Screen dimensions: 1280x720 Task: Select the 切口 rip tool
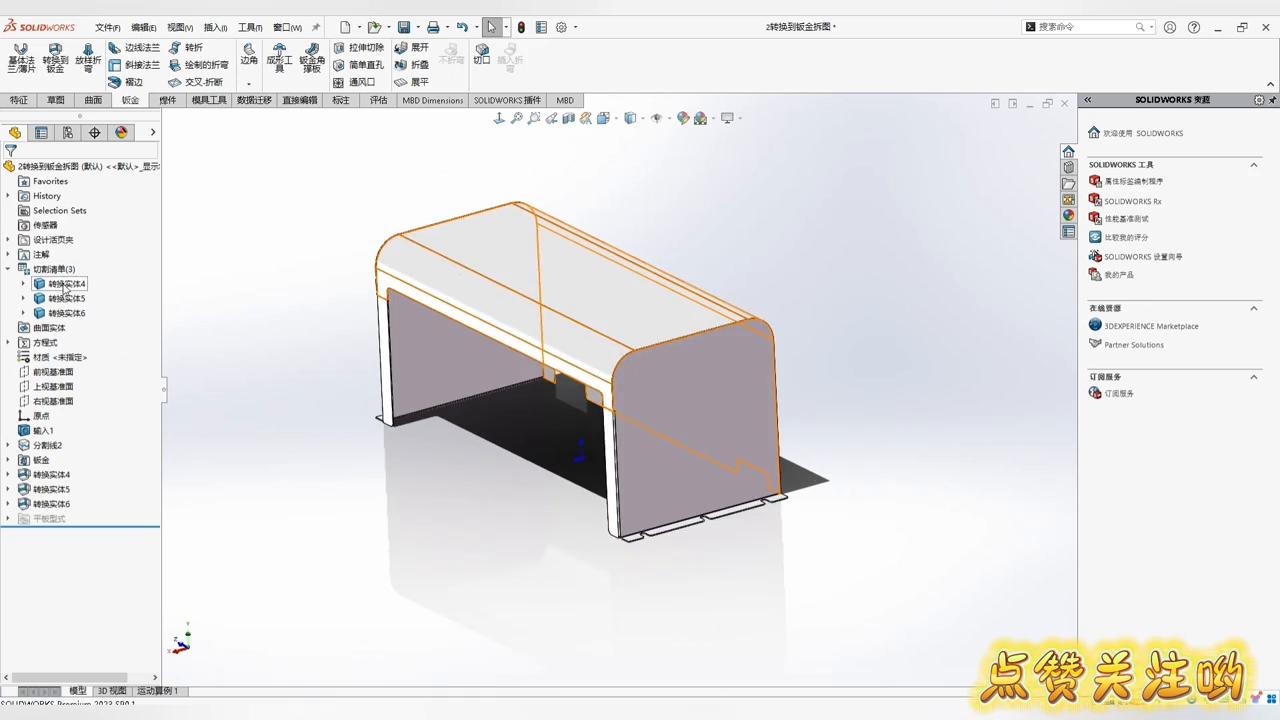482,54
